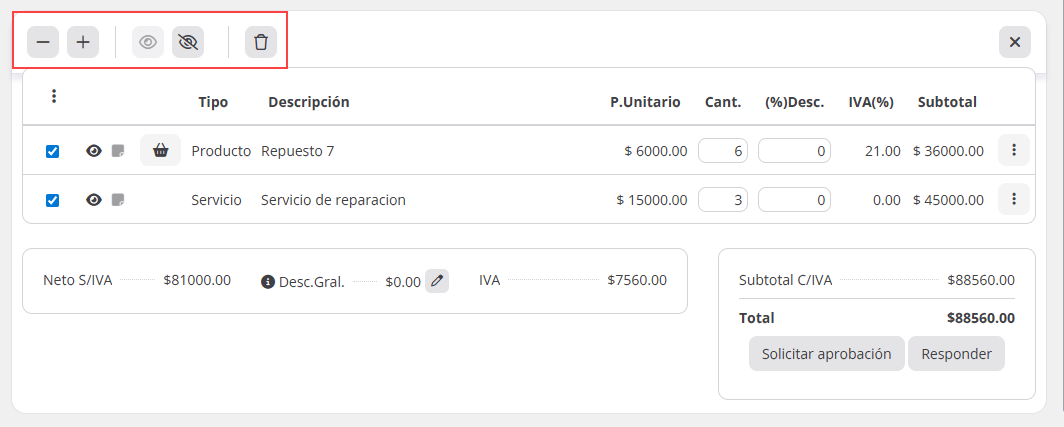Uncheck the Servicio de reparacion checkbox
Screen dimensions: 1064x427
pyautogui.click(x=53, y=200)
